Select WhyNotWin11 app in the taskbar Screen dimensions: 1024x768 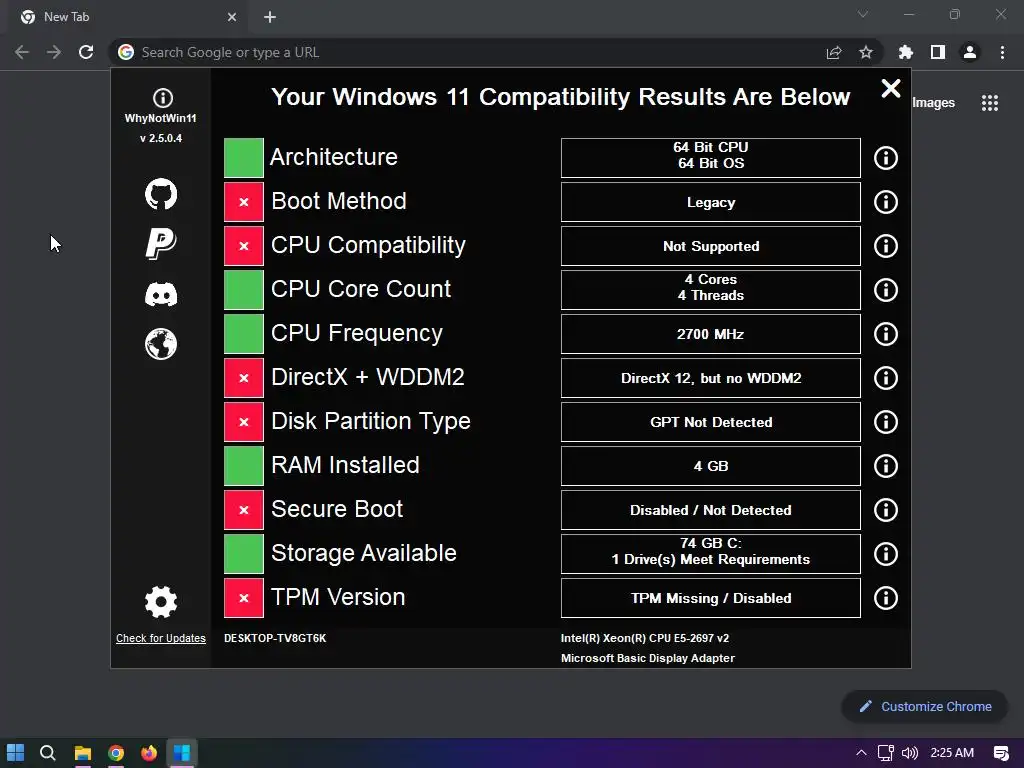tap(182, 752)
